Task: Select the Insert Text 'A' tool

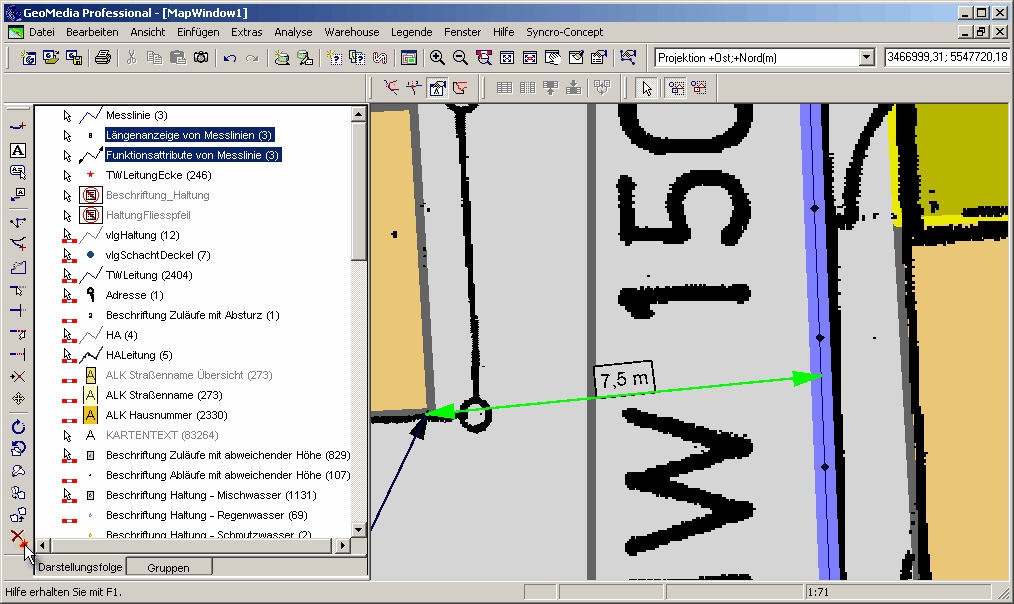Action: point(17,150)
